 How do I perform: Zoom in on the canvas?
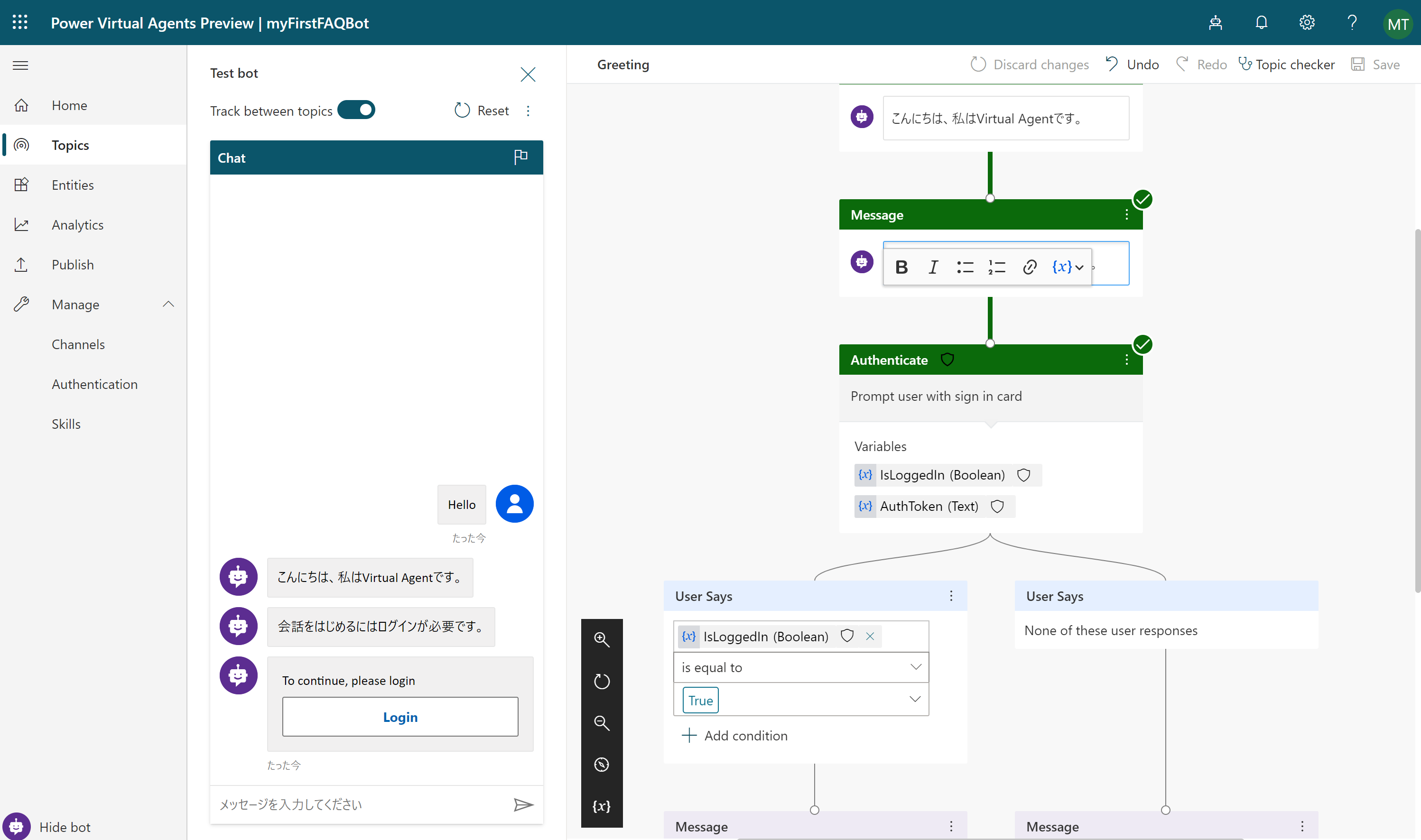point(601,640)
